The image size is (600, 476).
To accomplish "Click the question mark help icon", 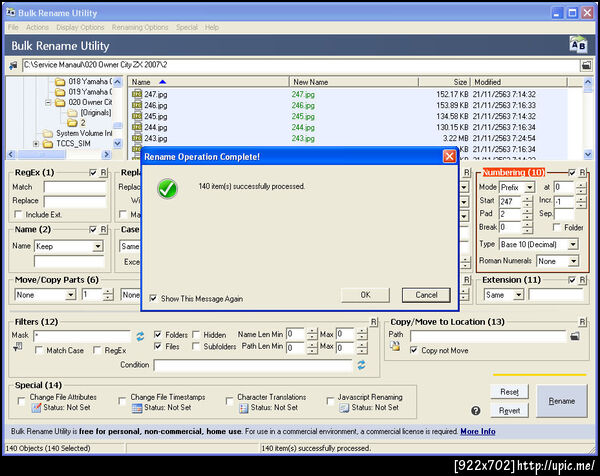I will tap(476, 411).
